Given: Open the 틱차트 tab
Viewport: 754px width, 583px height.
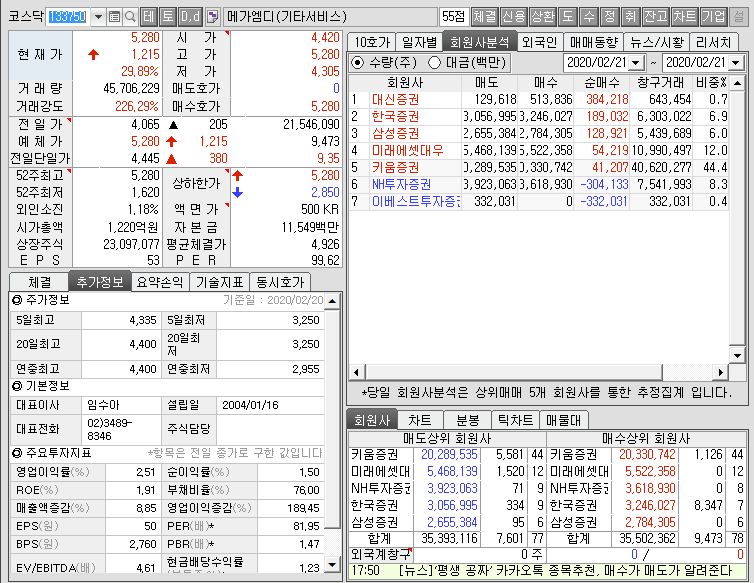Looking at the screenshot, I should pyautogui.click(x=515, y=420).
